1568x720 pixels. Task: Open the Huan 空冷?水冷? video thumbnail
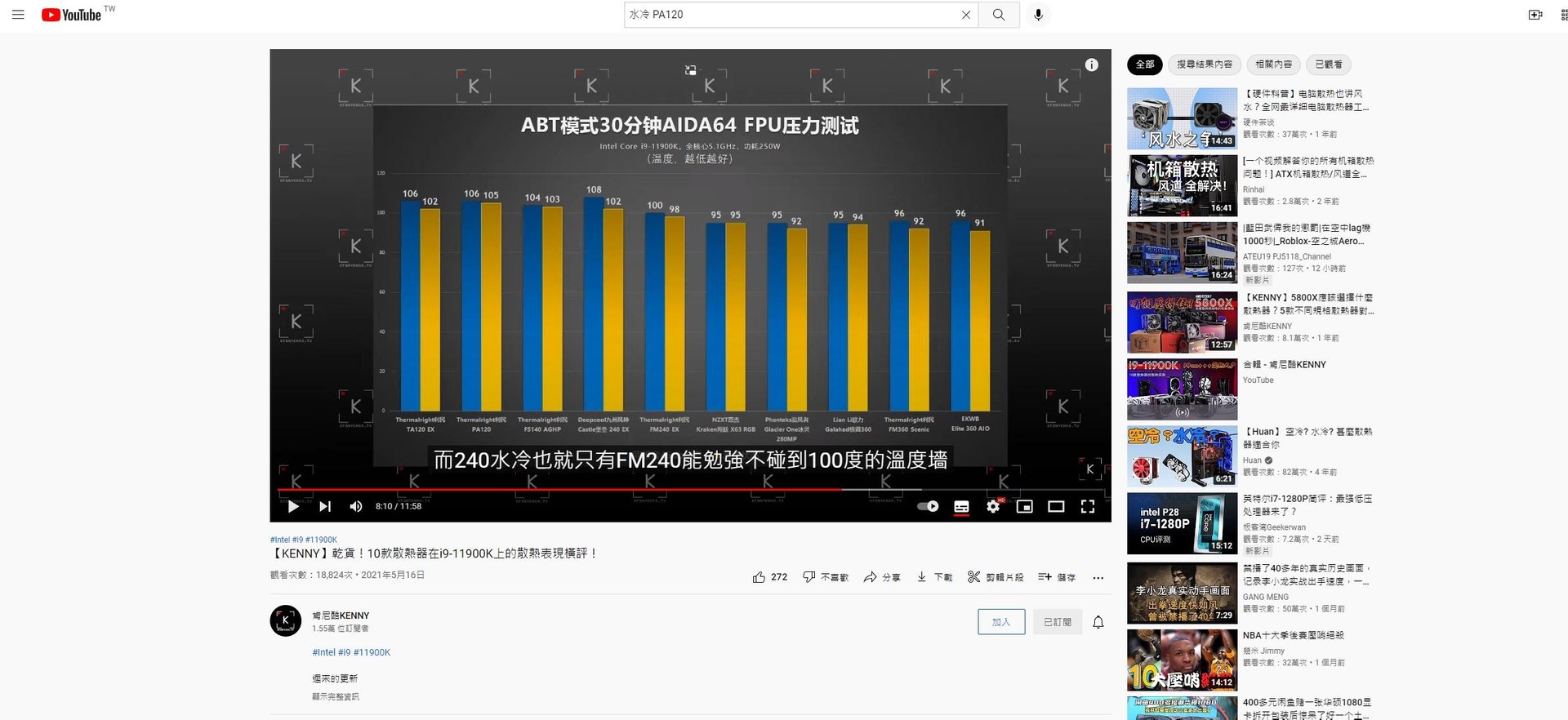pyautogui.click(x=1182, y=456)
